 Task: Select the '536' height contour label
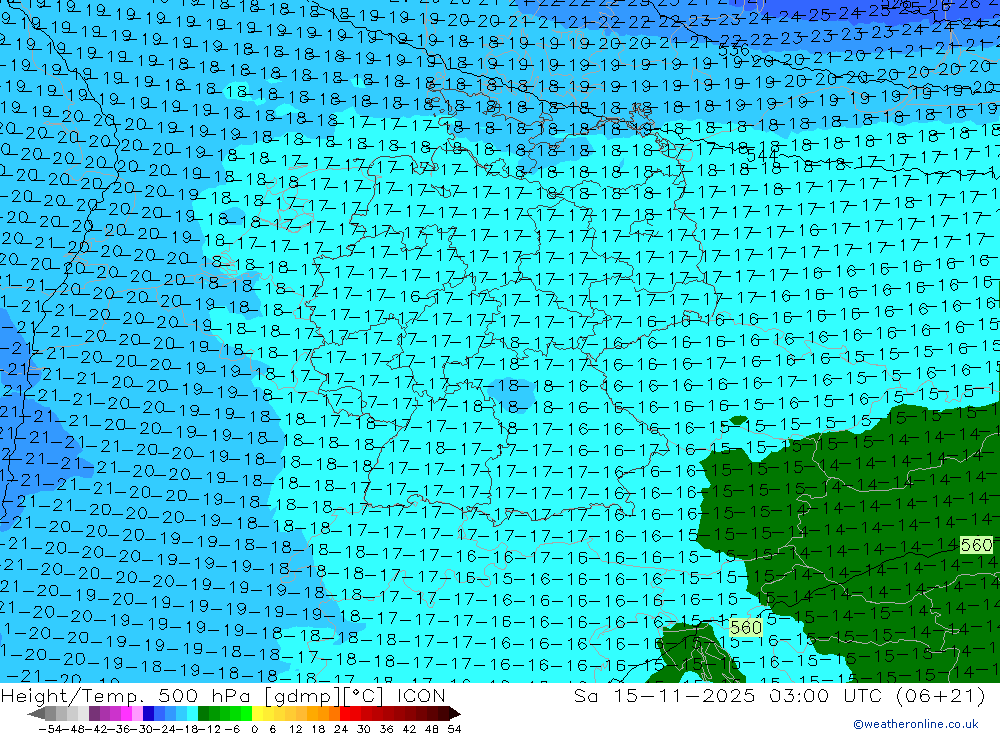pos(733,50)
